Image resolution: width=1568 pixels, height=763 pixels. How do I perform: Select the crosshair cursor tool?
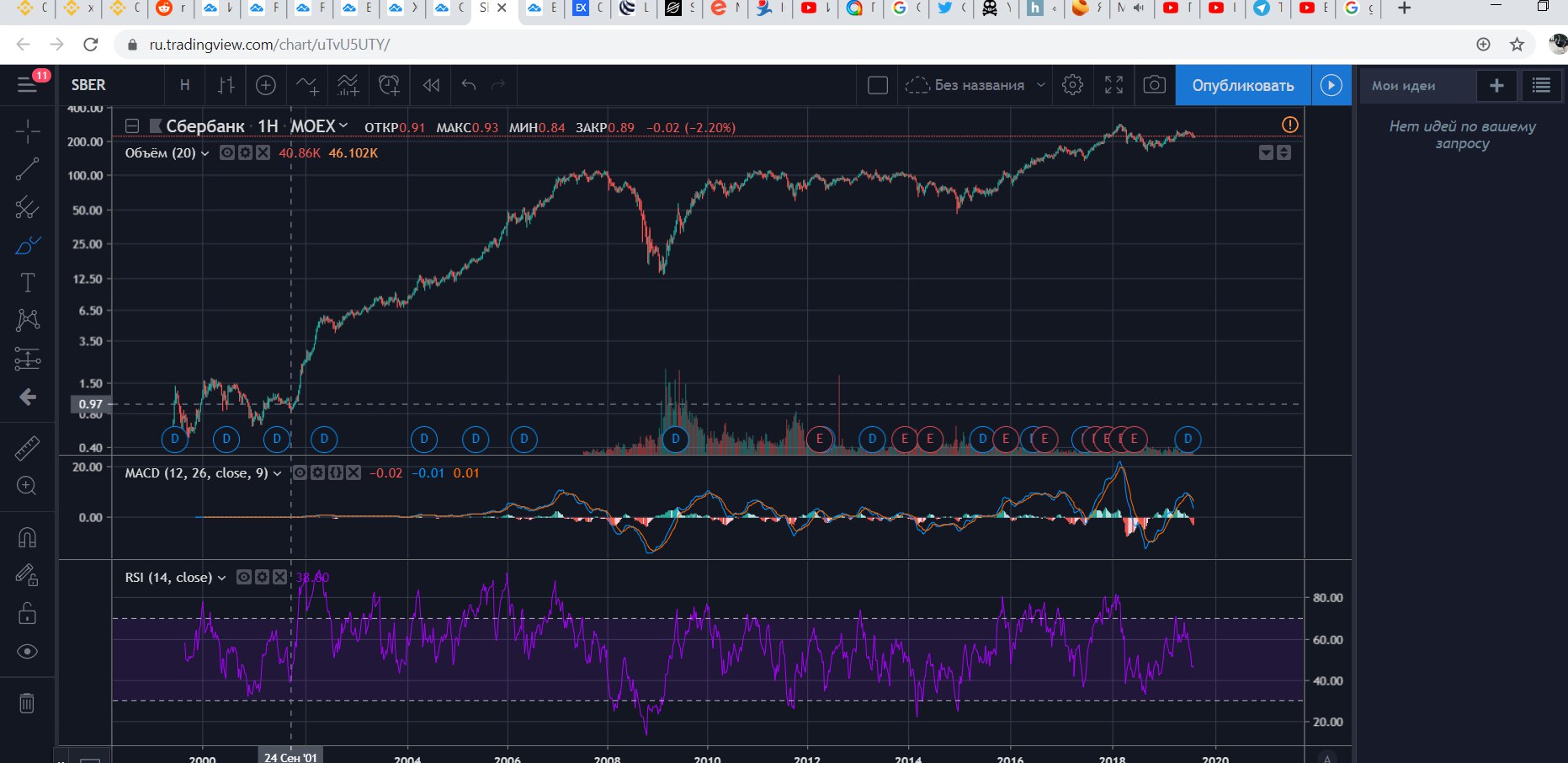(x=27, y=131)
